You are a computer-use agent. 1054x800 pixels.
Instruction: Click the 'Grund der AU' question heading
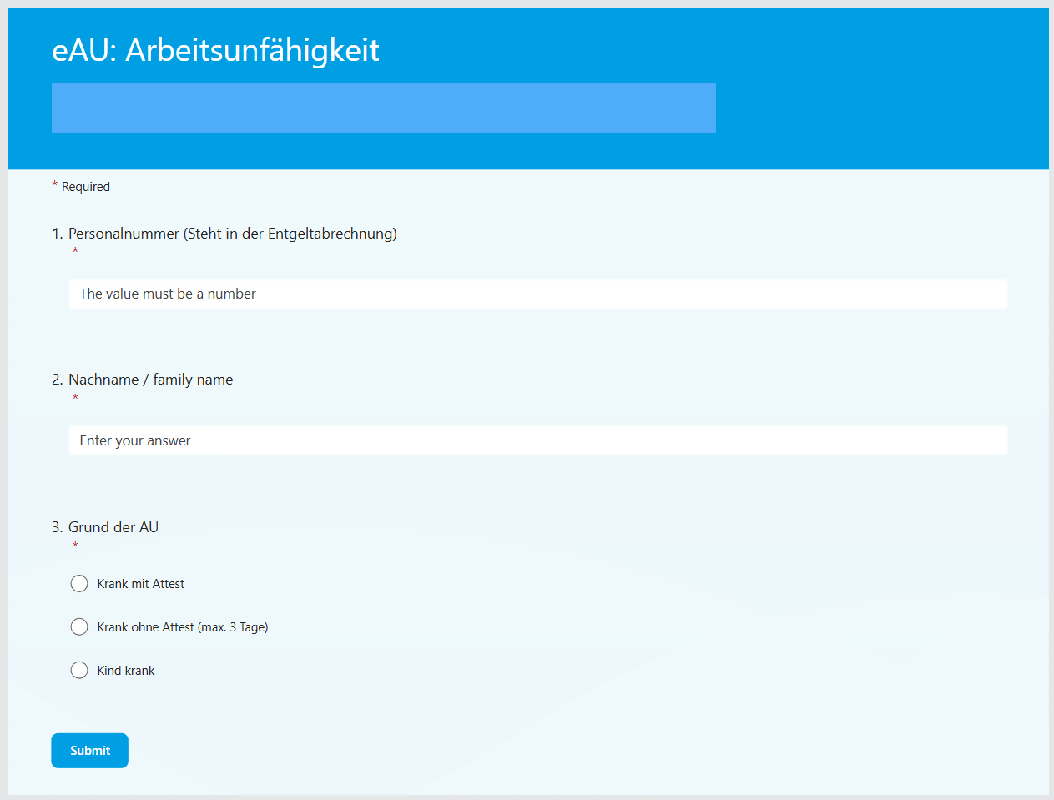[x=113, y=527]
